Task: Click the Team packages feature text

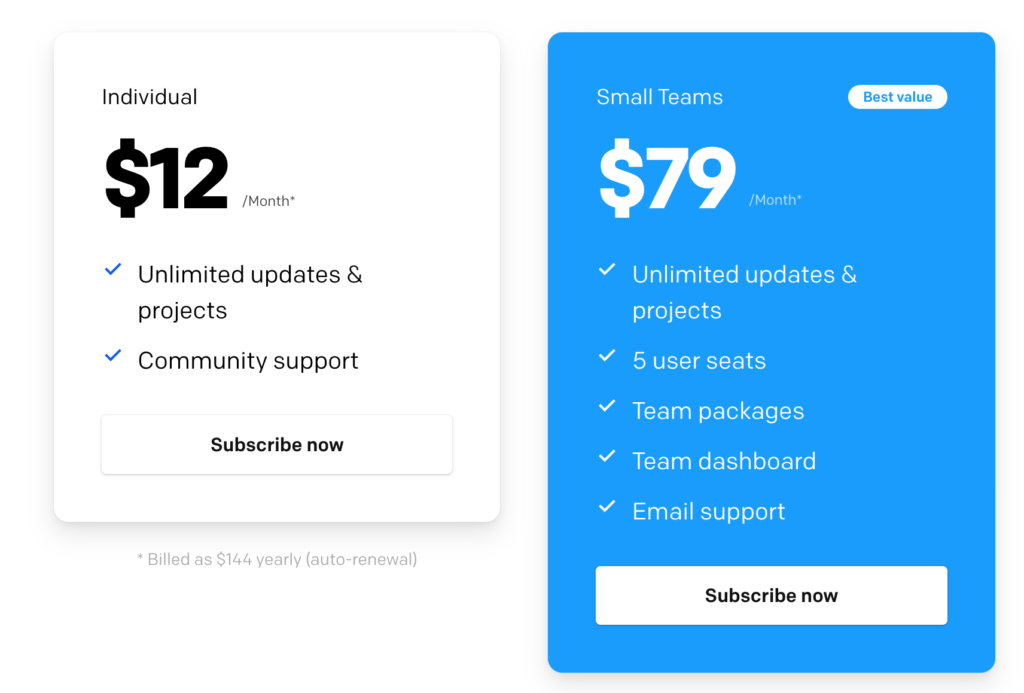Action: click(x=718, y=411)
